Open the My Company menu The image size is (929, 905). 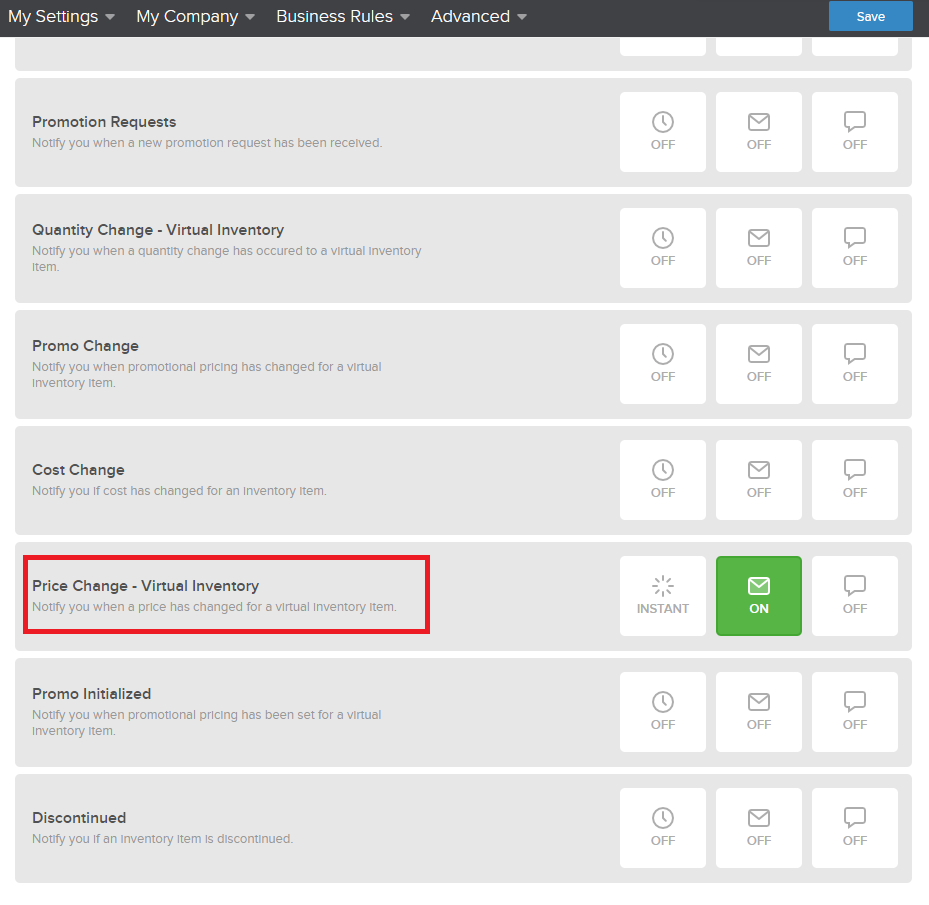(x=195, y=17)
